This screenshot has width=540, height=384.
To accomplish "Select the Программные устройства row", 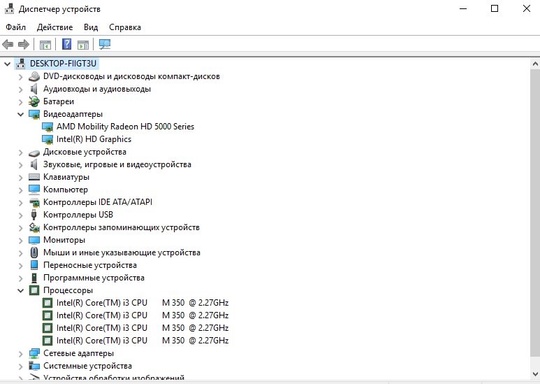I will (94, 278).
